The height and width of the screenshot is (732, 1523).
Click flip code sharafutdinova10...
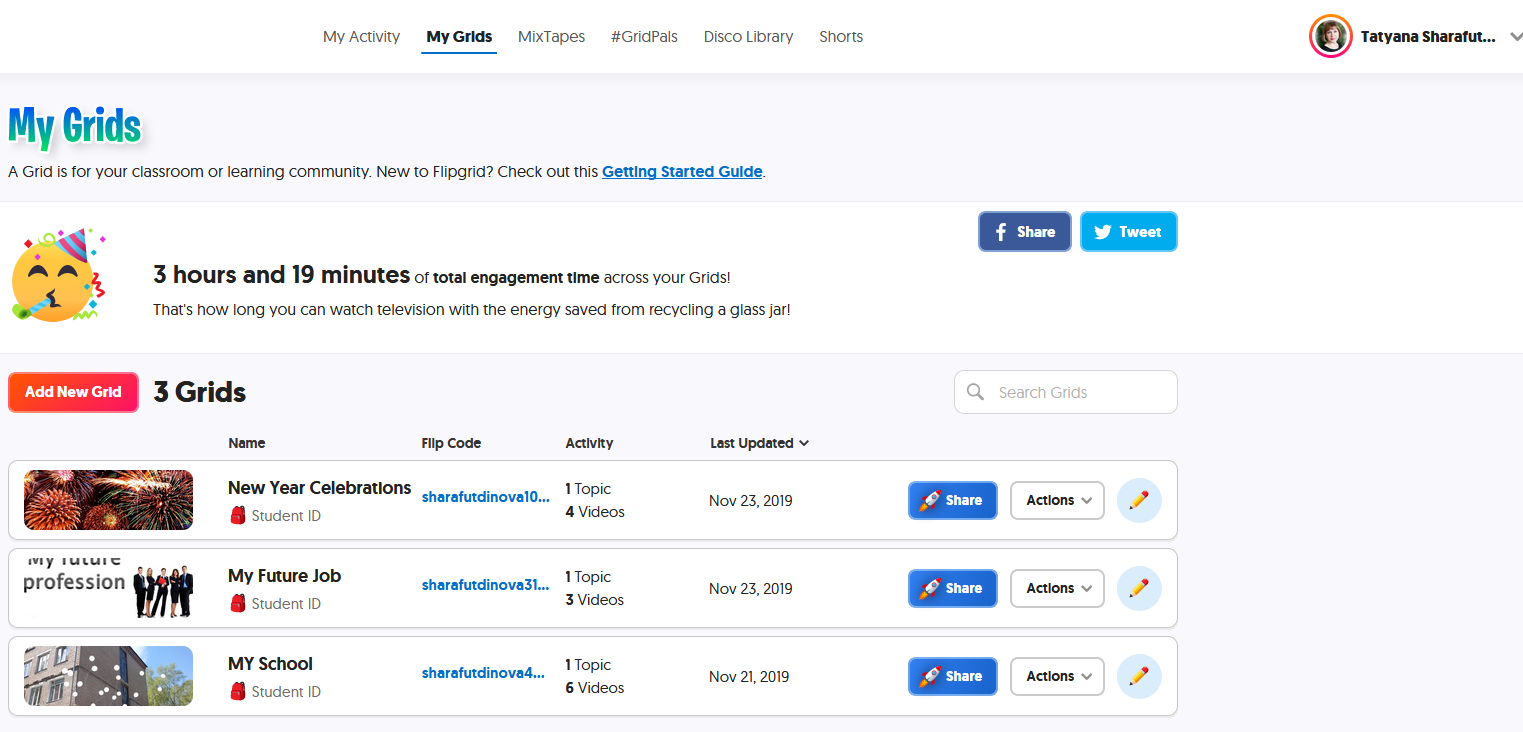[x=486, y=497]
